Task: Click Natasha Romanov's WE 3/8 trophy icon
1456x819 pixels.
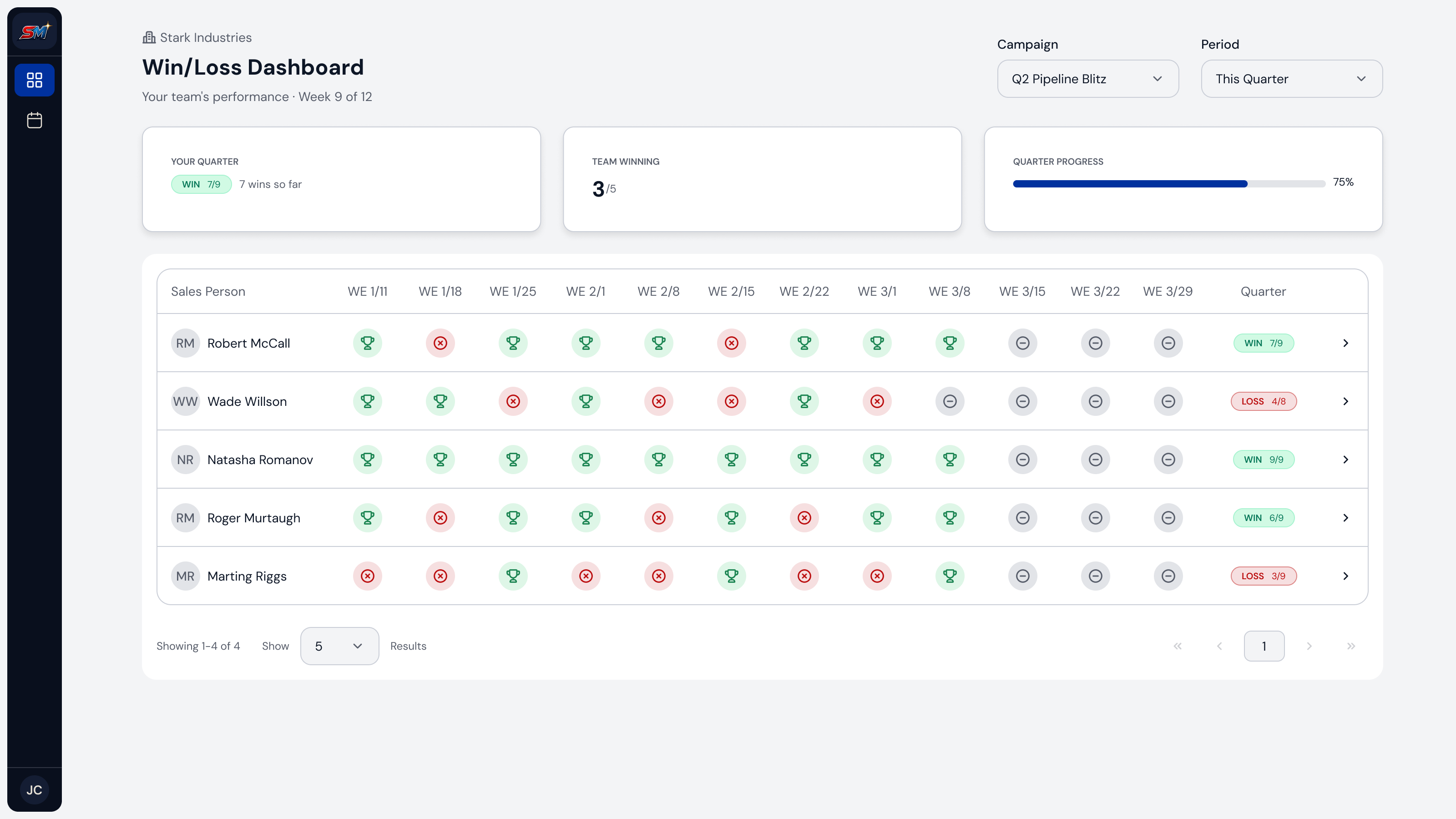Action: click(x=950, y=460)
